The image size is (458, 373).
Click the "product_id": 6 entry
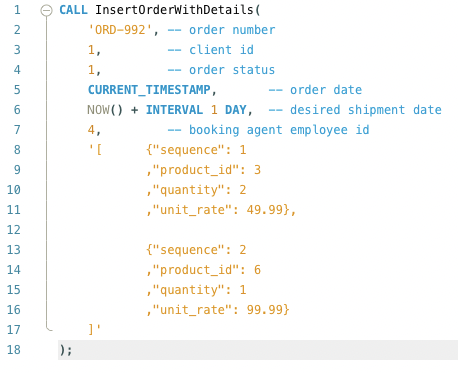click(207, 270)
